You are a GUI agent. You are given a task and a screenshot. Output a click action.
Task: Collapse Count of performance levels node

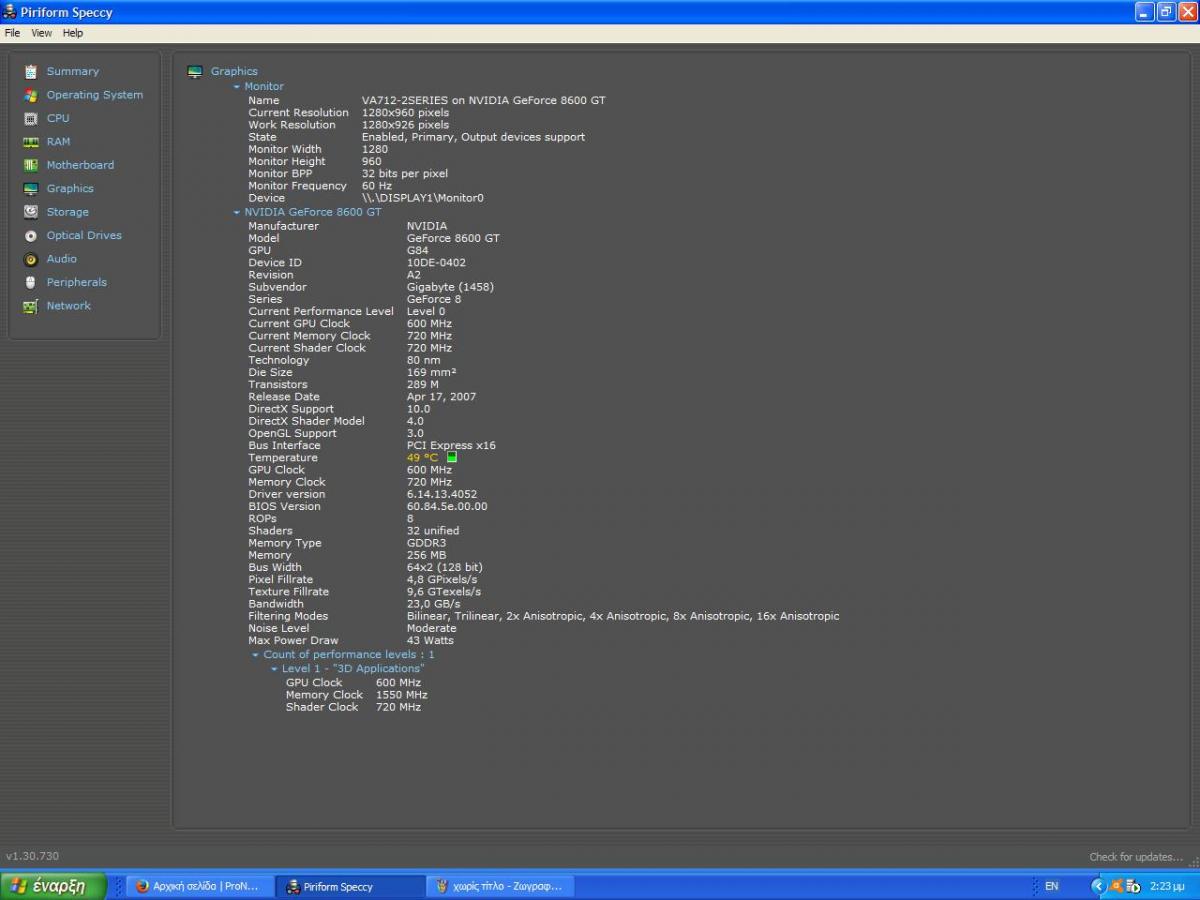pyautogui.click(x=256, y=655)
